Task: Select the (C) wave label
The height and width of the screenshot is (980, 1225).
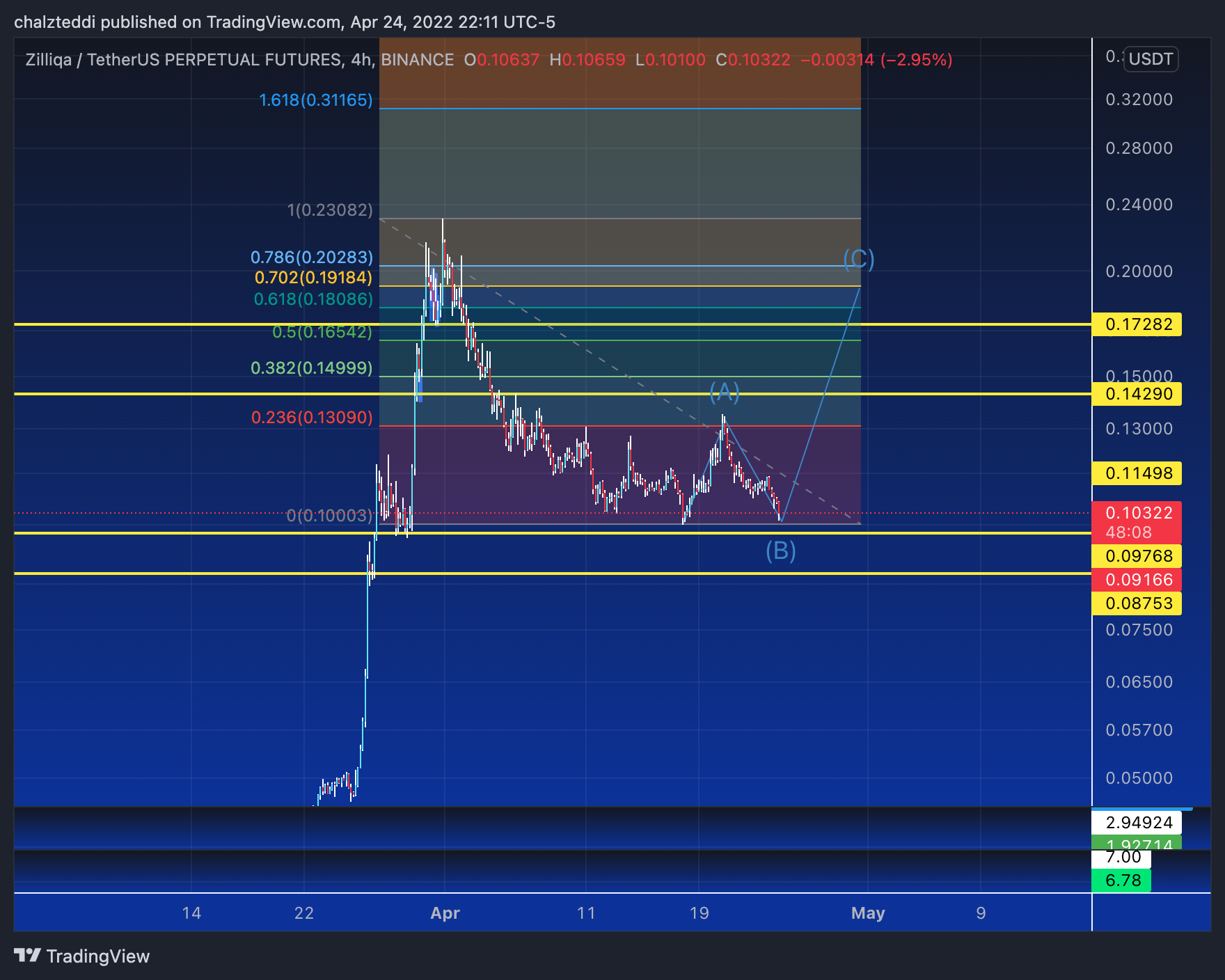Action: [x=858, y=259]
